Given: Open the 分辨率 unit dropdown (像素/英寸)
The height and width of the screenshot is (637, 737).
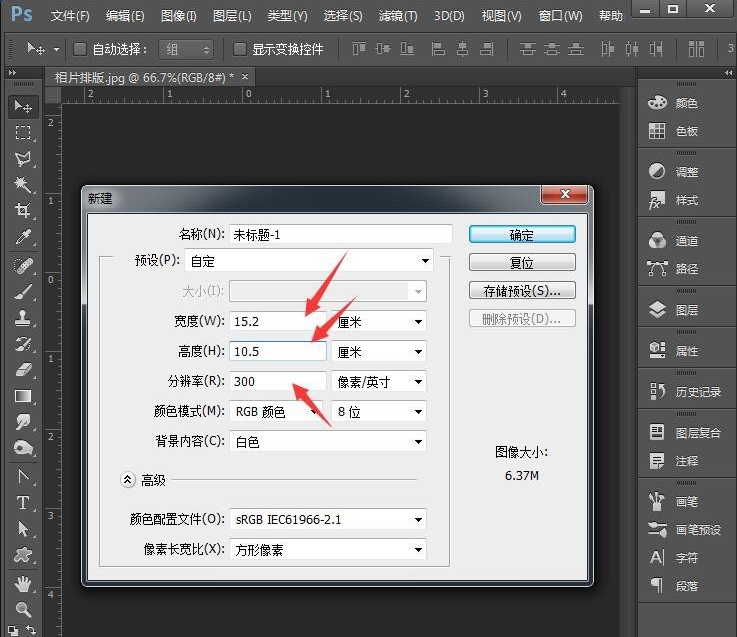Looking at the screenshot, I should tap(379, 381).
